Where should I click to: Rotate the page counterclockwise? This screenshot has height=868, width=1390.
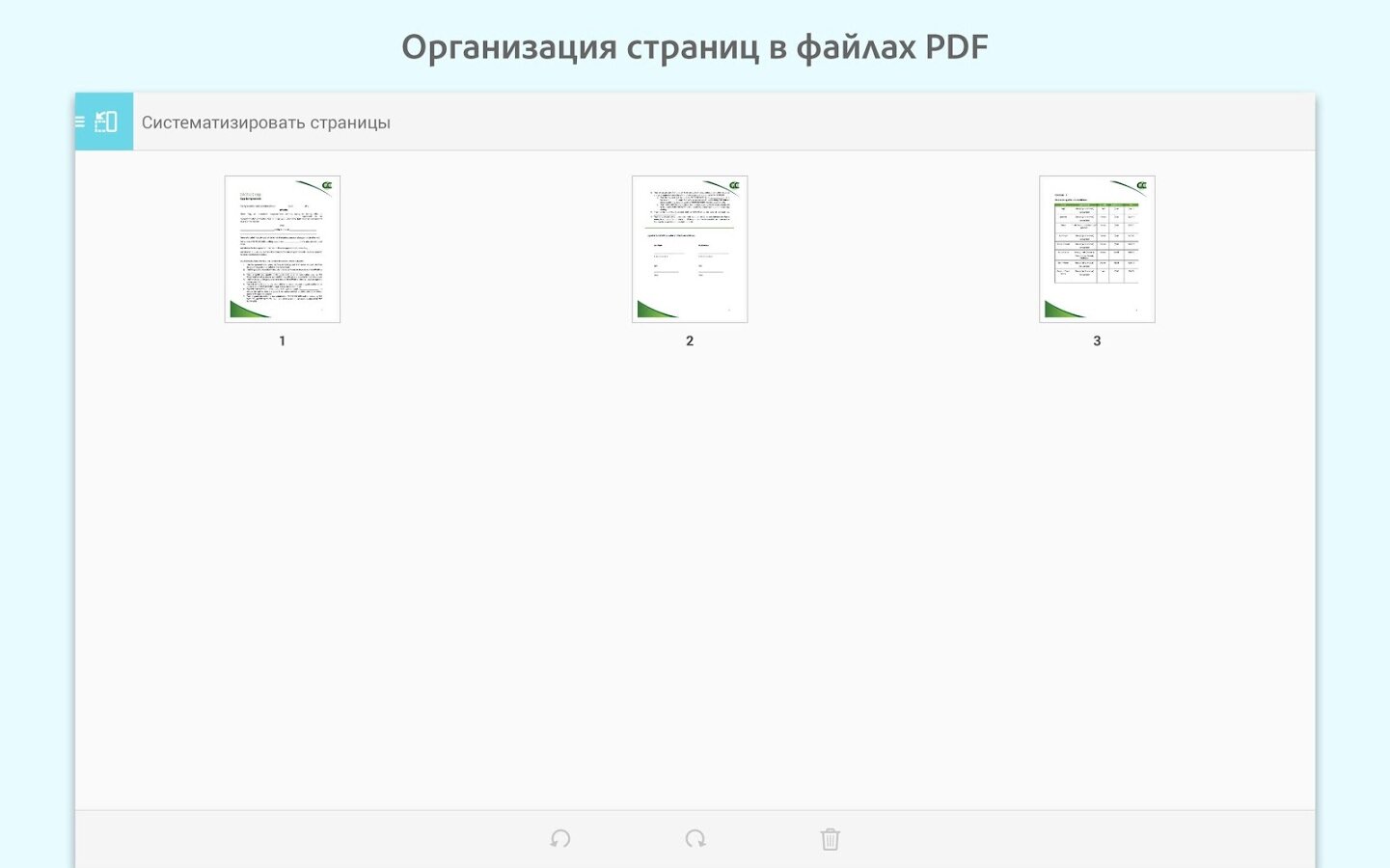pos(560,839)
